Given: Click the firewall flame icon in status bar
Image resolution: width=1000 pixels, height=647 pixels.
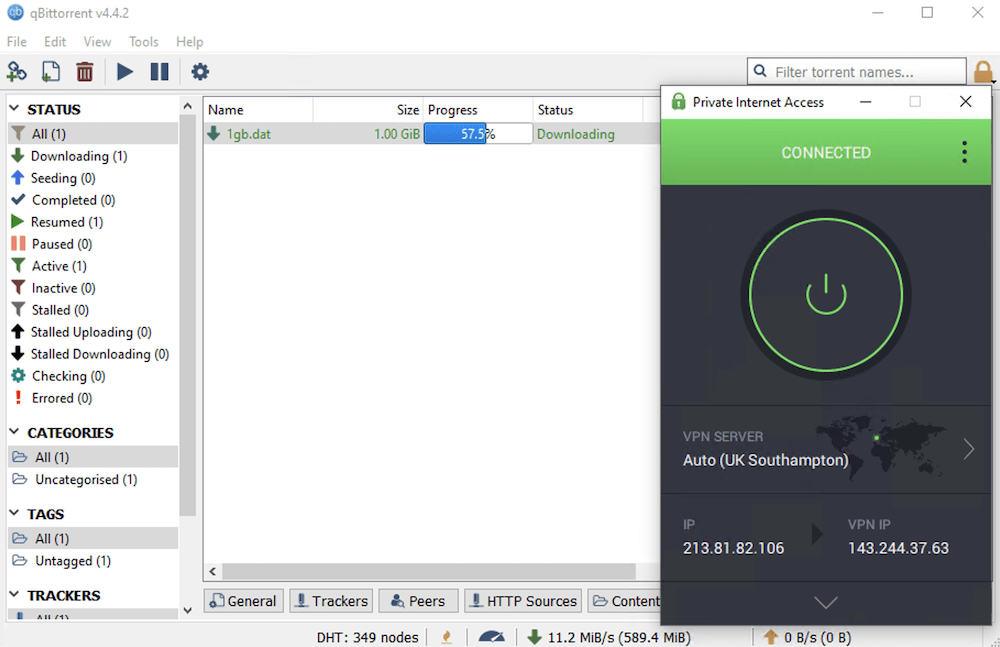Looking at the screenshot, I should (x=447, y=637).
